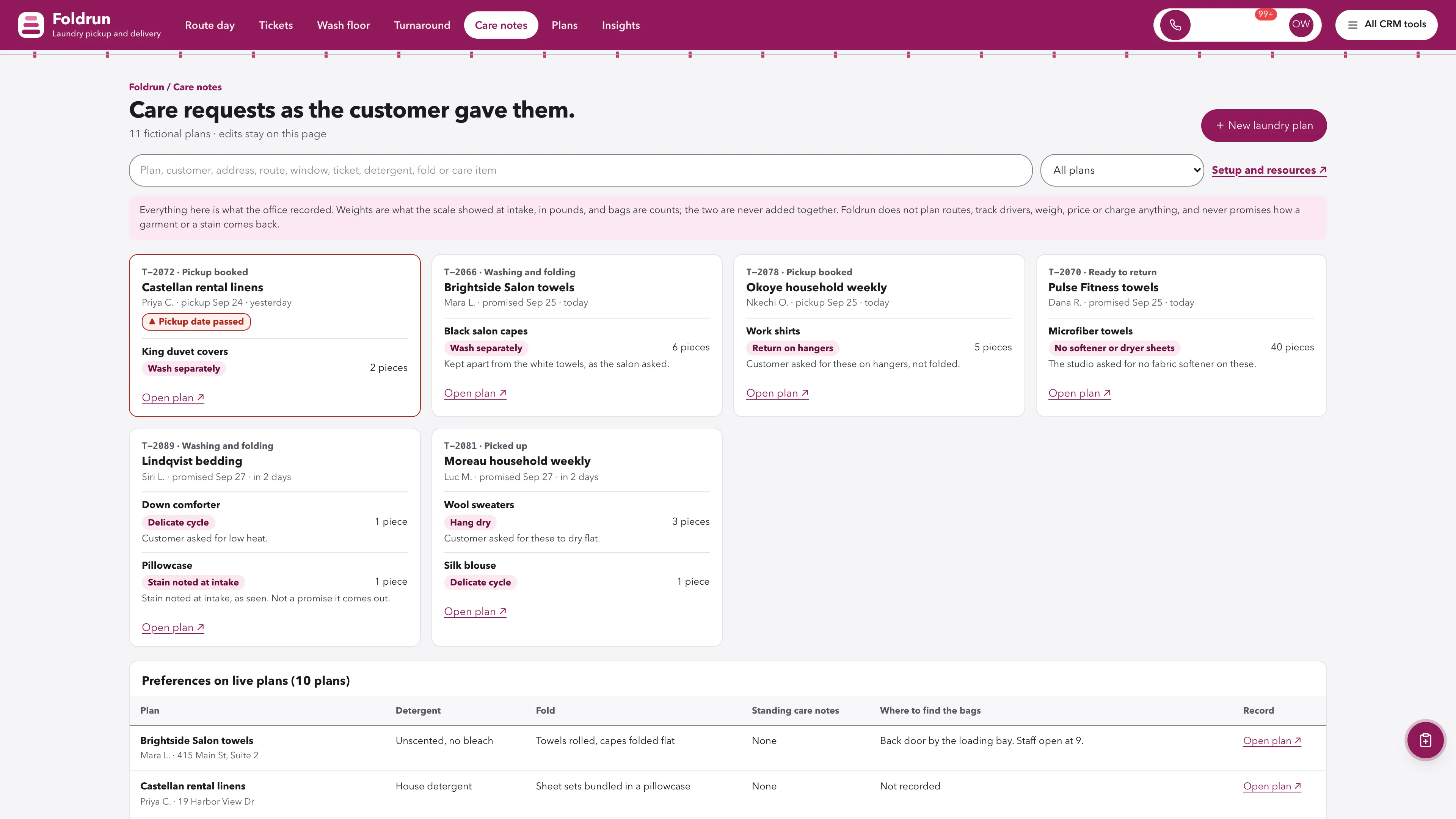Click the Delicate cycle tag under Silk blouse
Viewport: 1456px width, 819px height.
click(480, 582)
